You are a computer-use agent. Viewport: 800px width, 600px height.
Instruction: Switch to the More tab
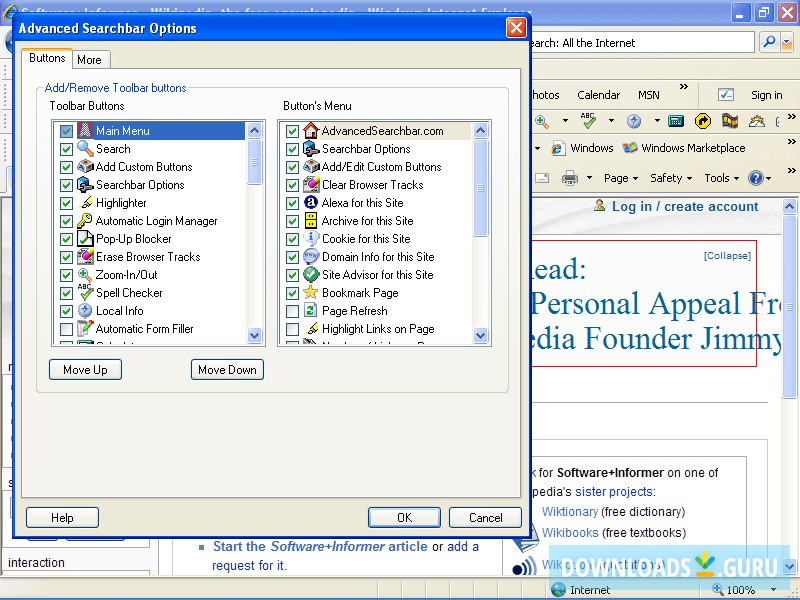(90, 59)
